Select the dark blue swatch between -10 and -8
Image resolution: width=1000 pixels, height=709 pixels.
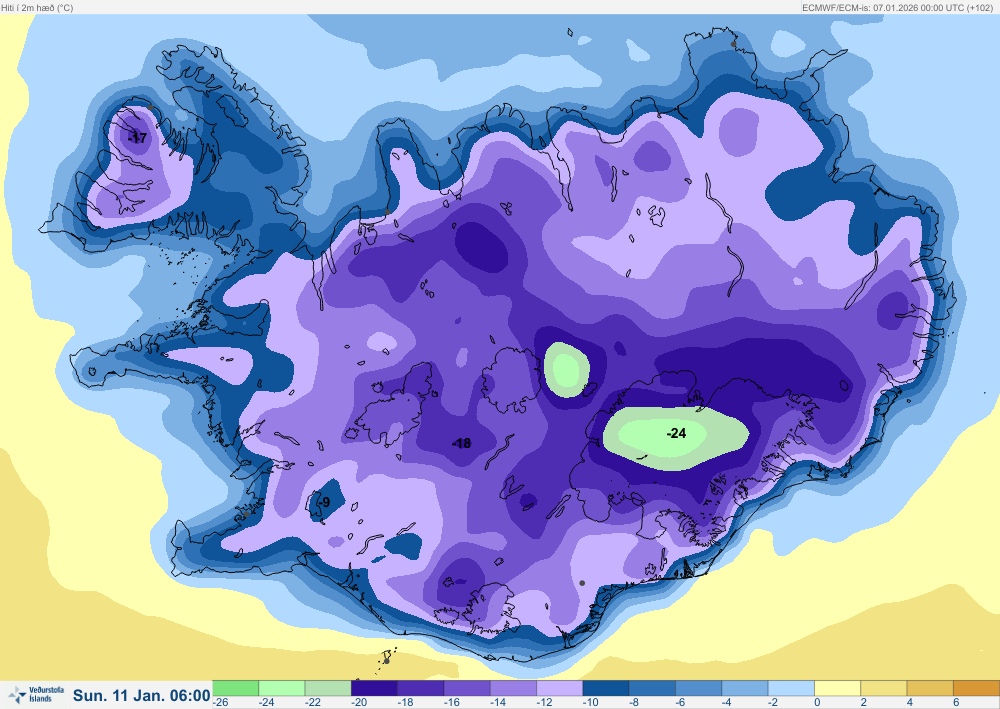606,688
